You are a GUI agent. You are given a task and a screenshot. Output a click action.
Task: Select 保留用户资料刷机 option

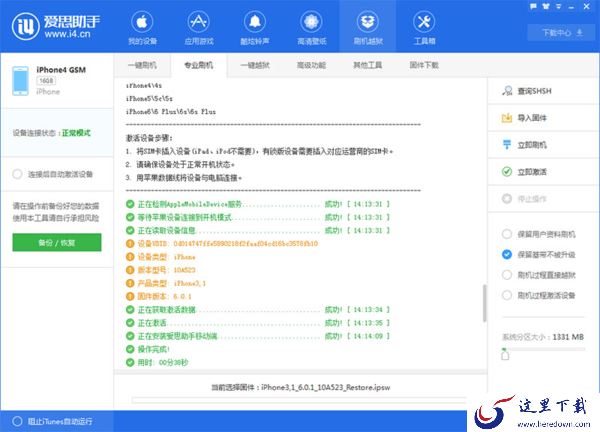click(507, 234)
